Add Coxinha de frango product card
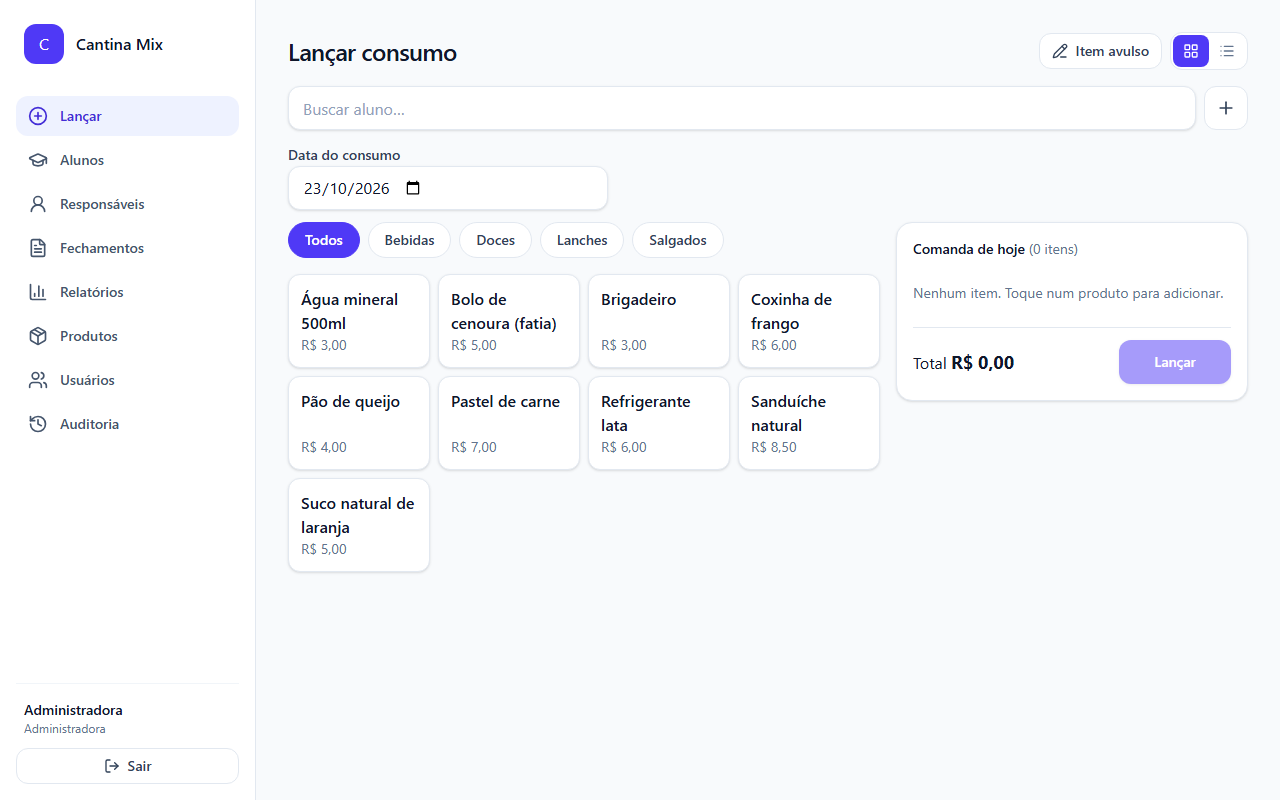 click(809, 321)
